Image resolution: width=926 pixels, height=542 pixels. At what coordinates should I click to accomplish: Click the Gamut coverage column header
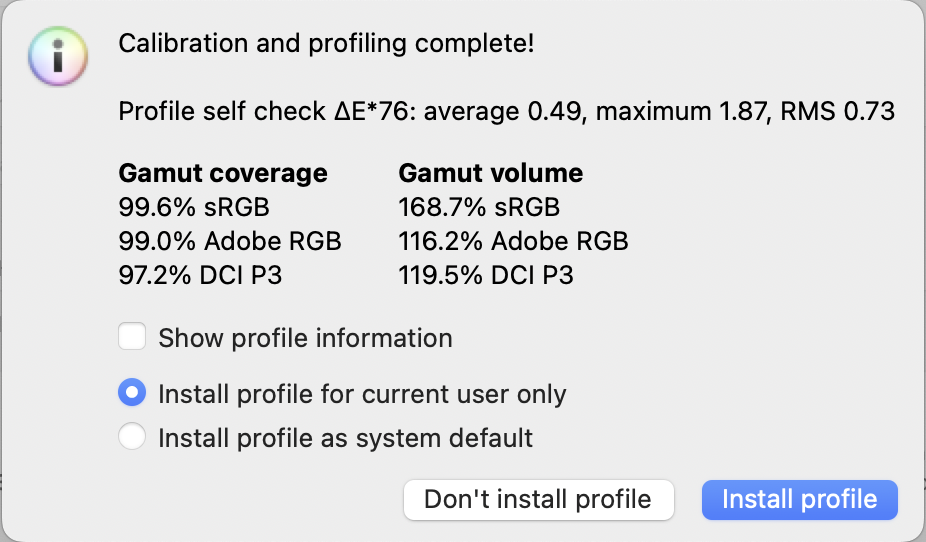[x=223, y=173]
